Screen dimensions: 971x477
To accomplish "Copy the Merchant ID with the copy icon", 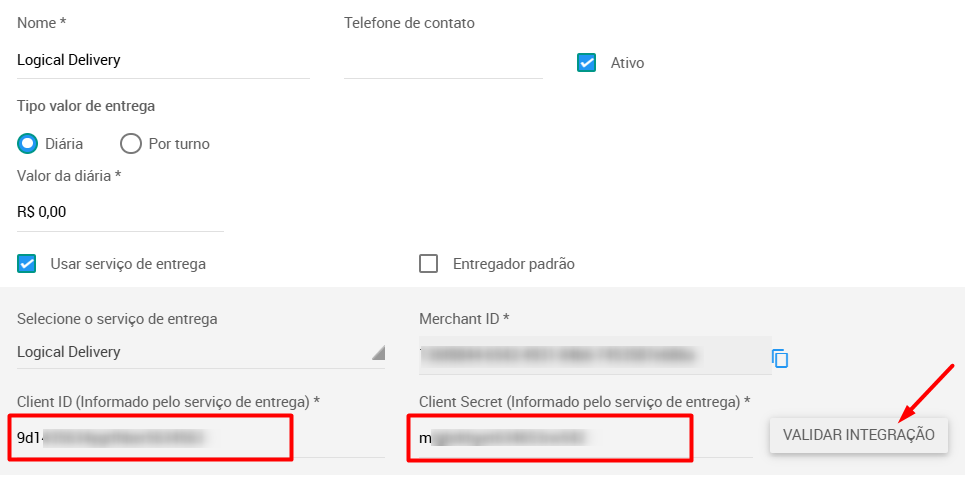I will 780,358.
